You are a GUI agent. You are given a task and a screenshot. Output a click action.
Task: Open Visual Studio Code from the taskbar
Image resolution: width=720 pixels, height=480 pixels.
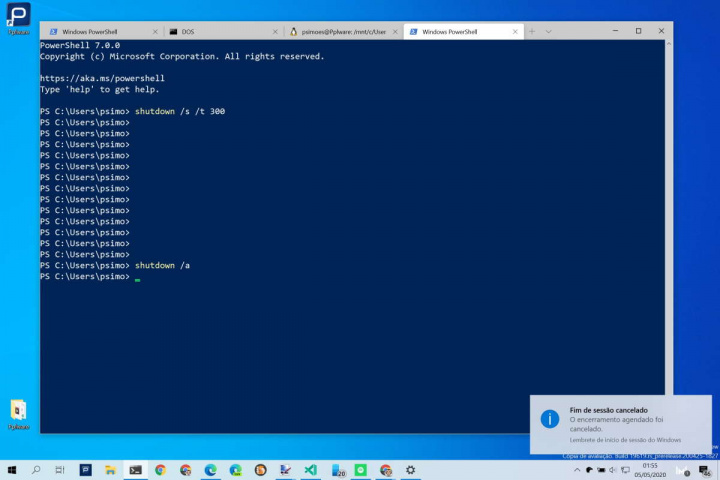(311, 469)
